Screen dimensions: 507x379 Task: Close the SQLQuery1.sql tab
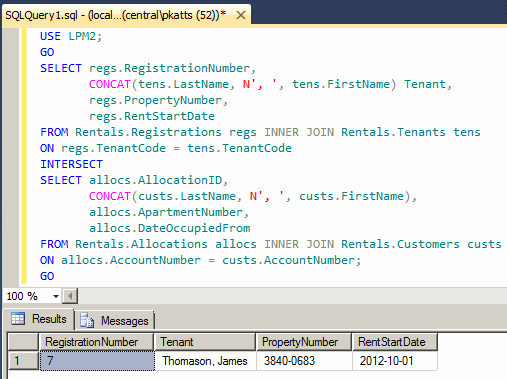(241, 15)
